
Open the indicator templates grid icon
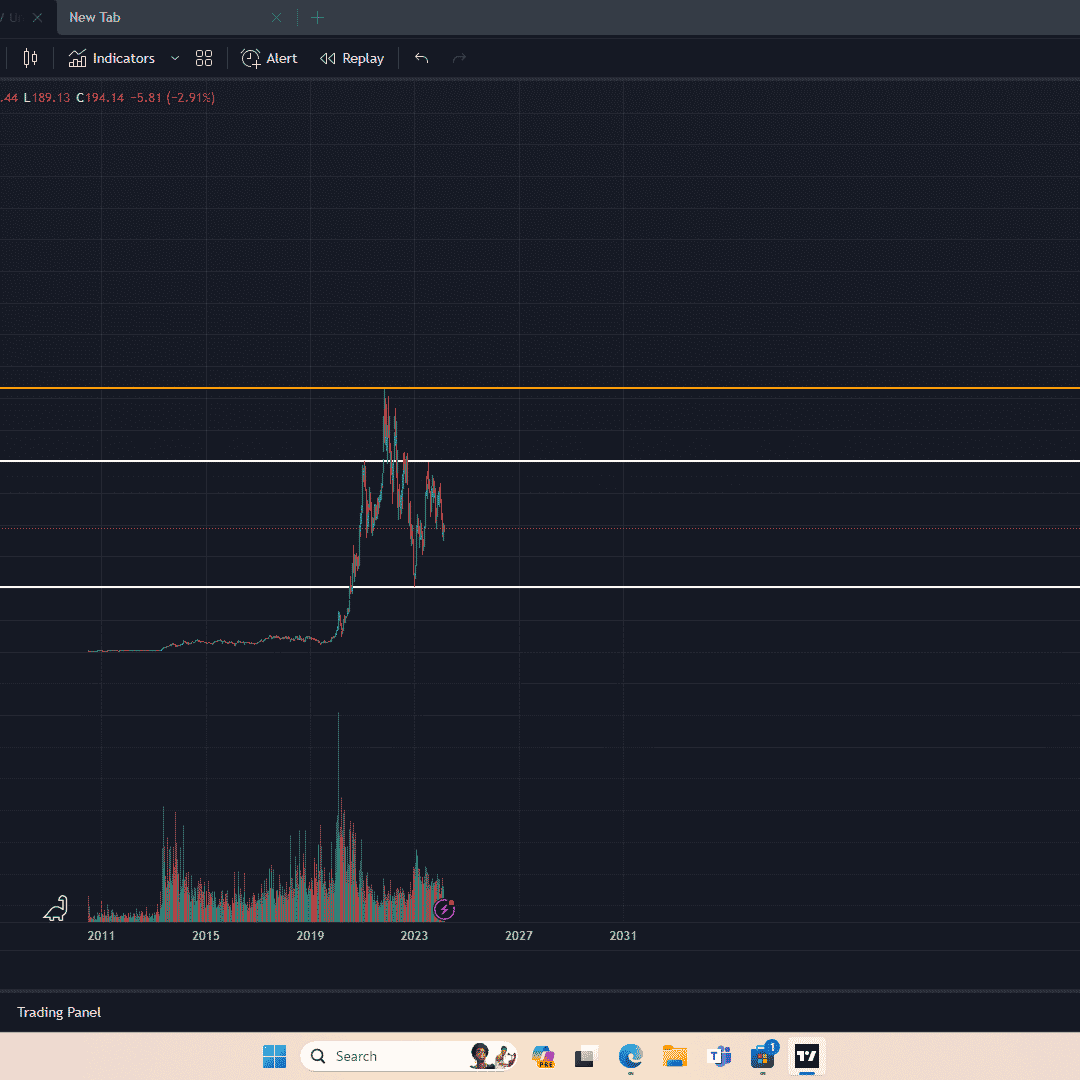[204, 59]
